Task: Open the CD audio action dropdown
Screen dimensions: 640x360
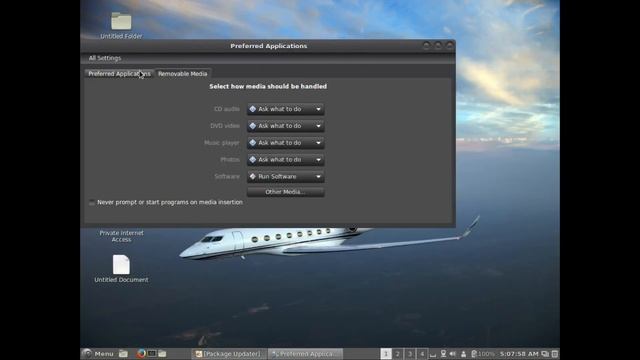Action: 286,109
